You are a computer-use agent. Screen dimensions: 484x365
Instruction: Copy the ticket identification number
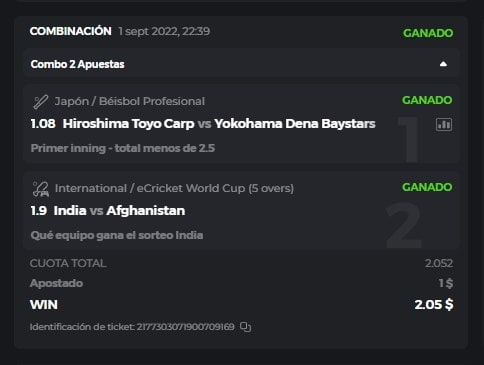point(246,327)
